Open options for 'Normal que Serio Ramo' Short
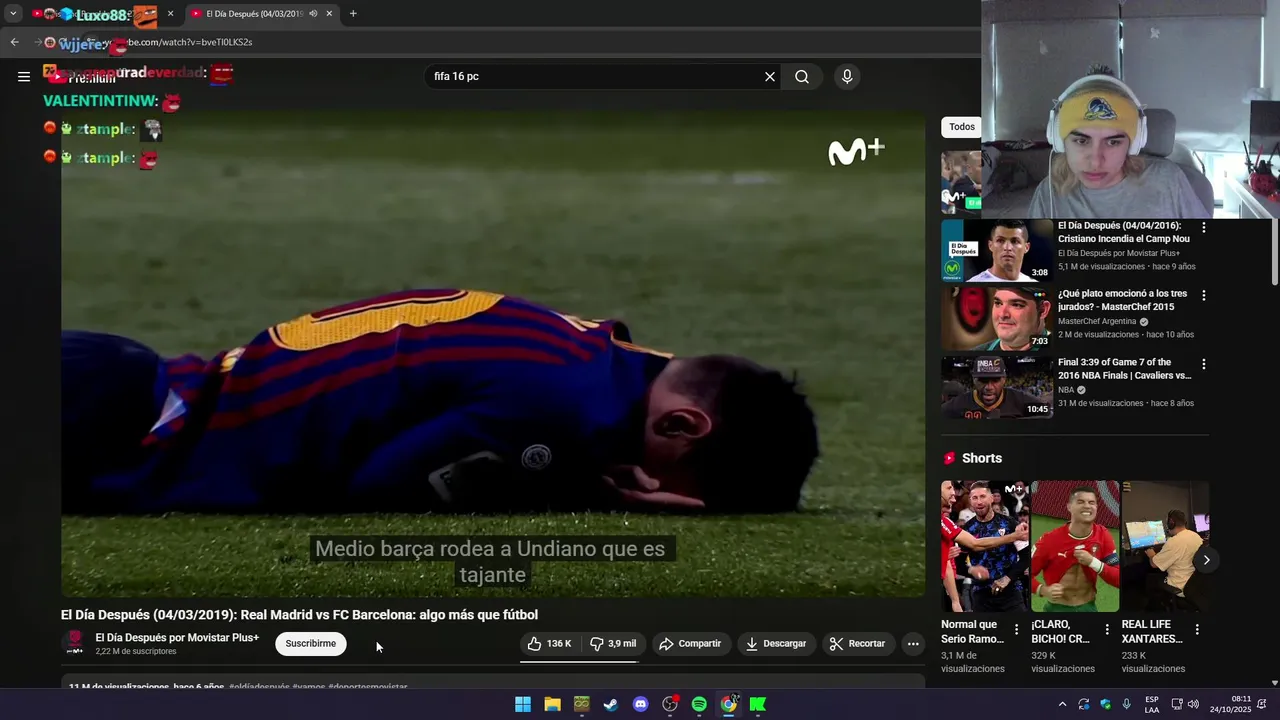This screenshot has width=1280, height=720. click(x=1017, y=630)
